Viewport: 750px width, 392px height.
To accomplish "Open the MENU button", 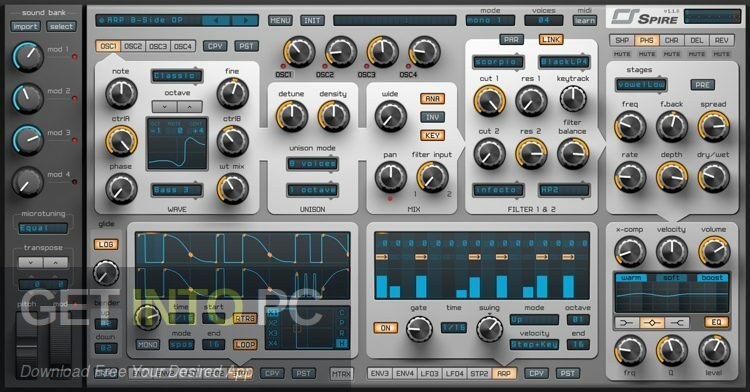I will (280, 20).
